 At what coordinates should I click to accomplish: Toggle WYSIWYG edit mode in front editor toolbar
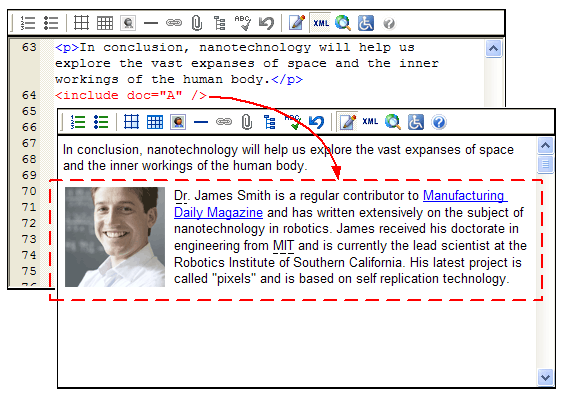click(x=347, y=122)
